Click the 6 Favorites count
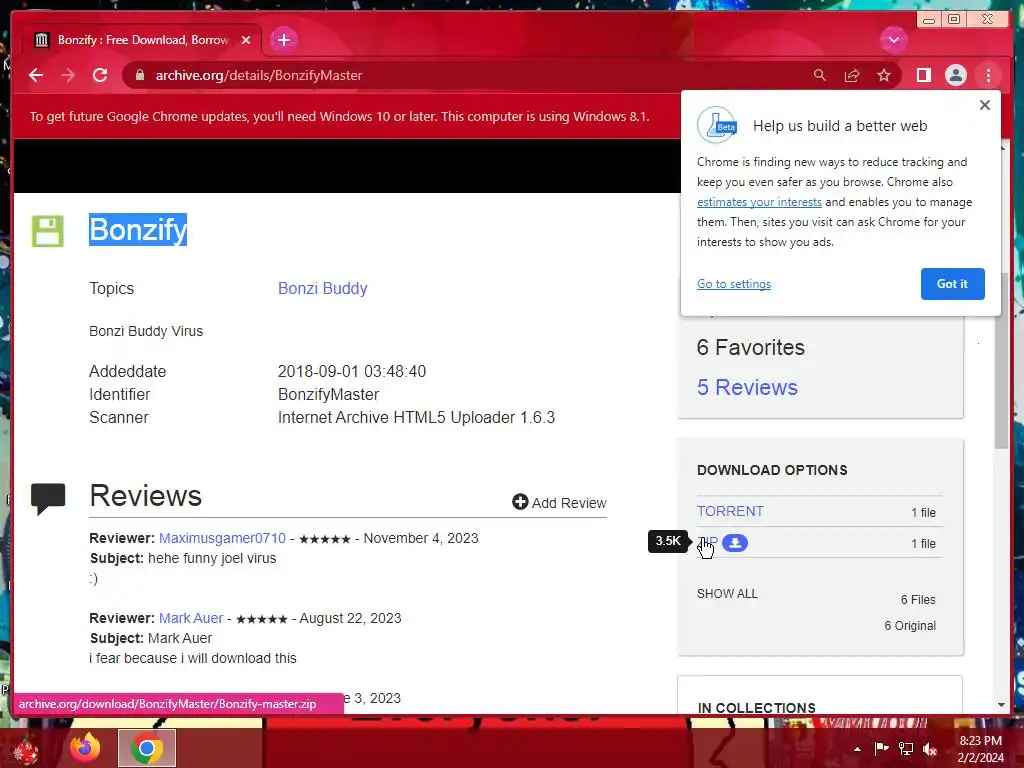The height and width of the screenshot is (768, 1024). 750,347
